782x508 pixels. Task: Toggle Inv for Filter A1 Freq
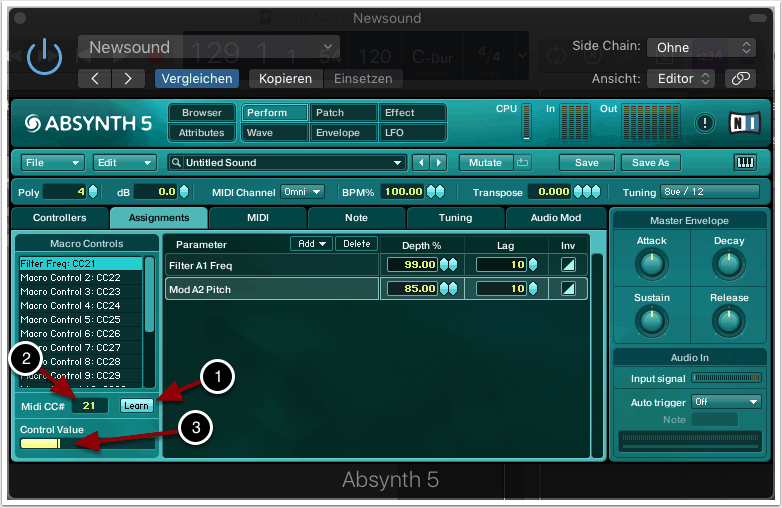(568, 264)
